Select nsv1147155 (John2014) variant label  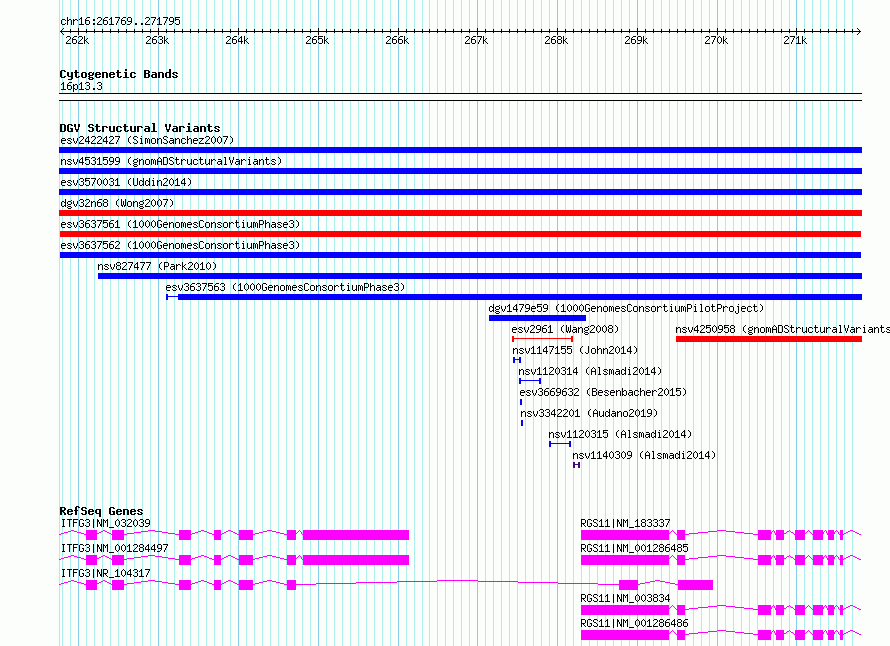tap(575, 350)
